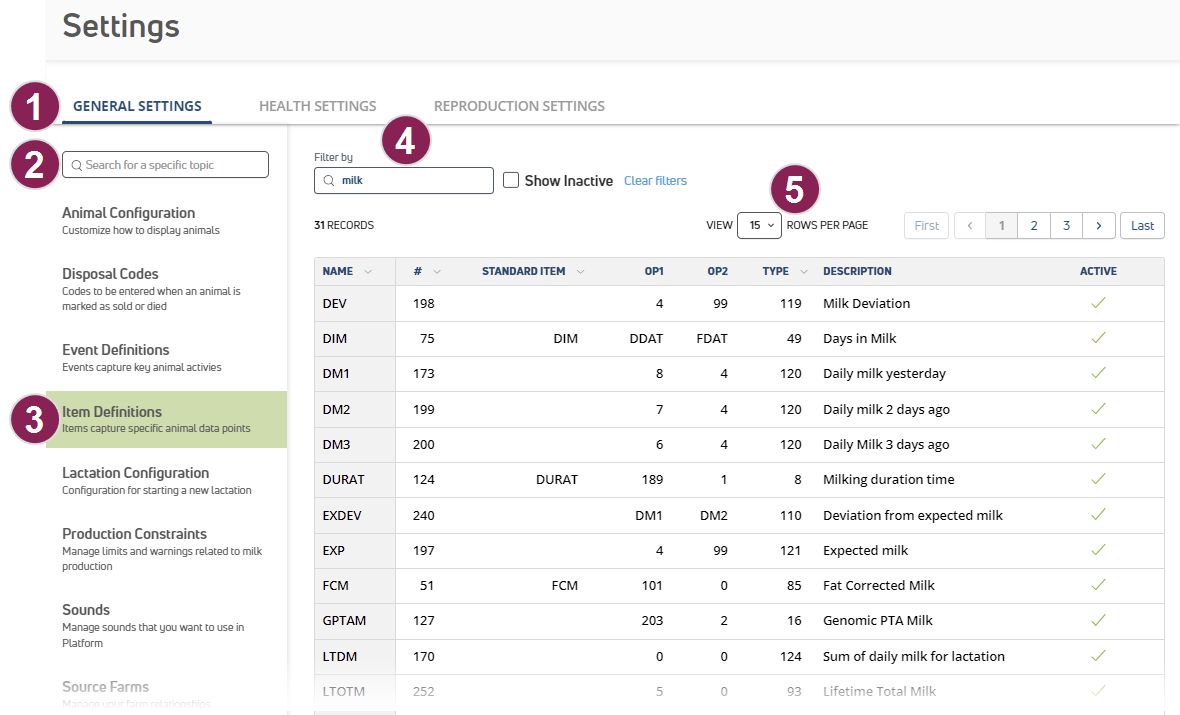This screenshot has width=1180, height=715.
Task: Click the active checkmark for DEV row
Action: (1098, 303)
